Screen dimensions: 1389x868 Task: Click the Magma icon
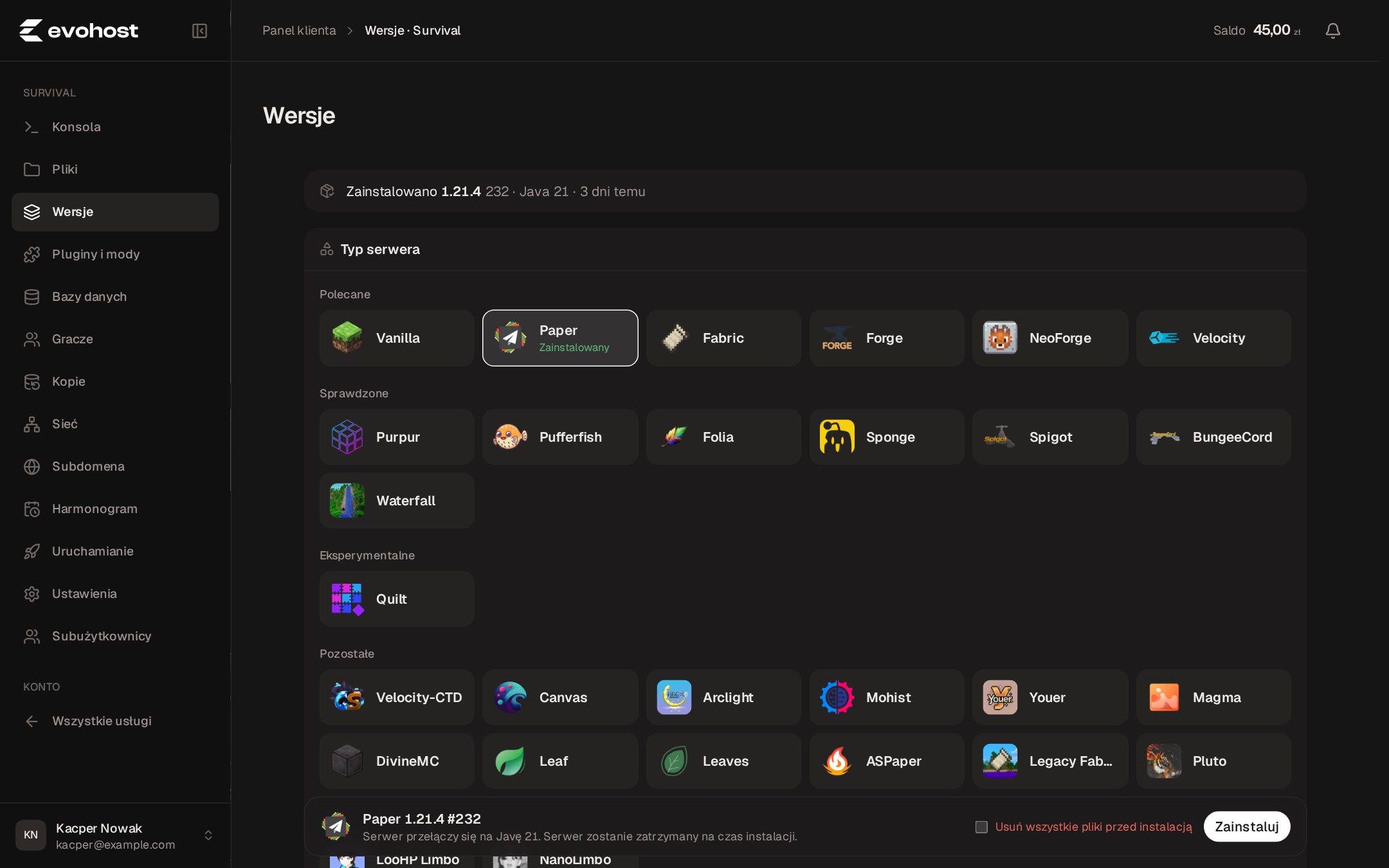click(x=1164, y=698)
